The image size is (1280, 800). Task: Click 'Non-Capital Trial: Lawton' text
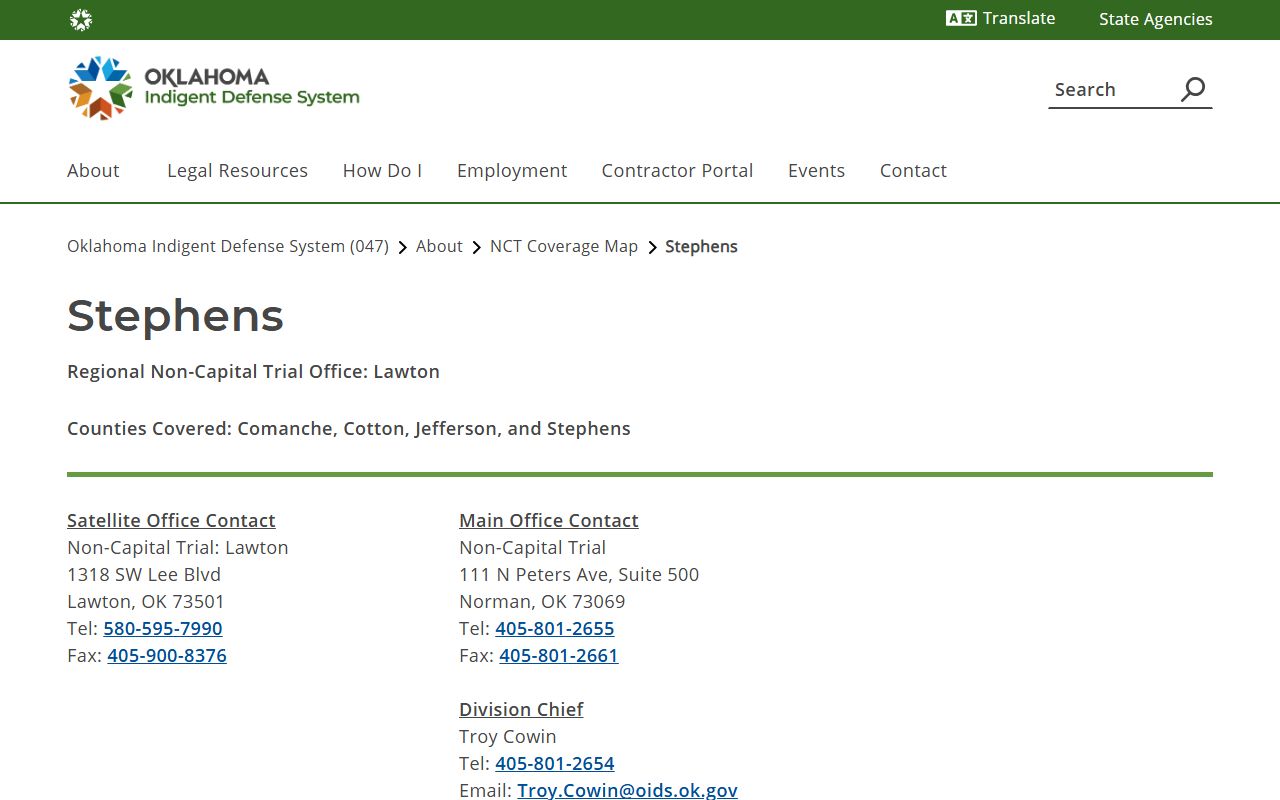178,547
